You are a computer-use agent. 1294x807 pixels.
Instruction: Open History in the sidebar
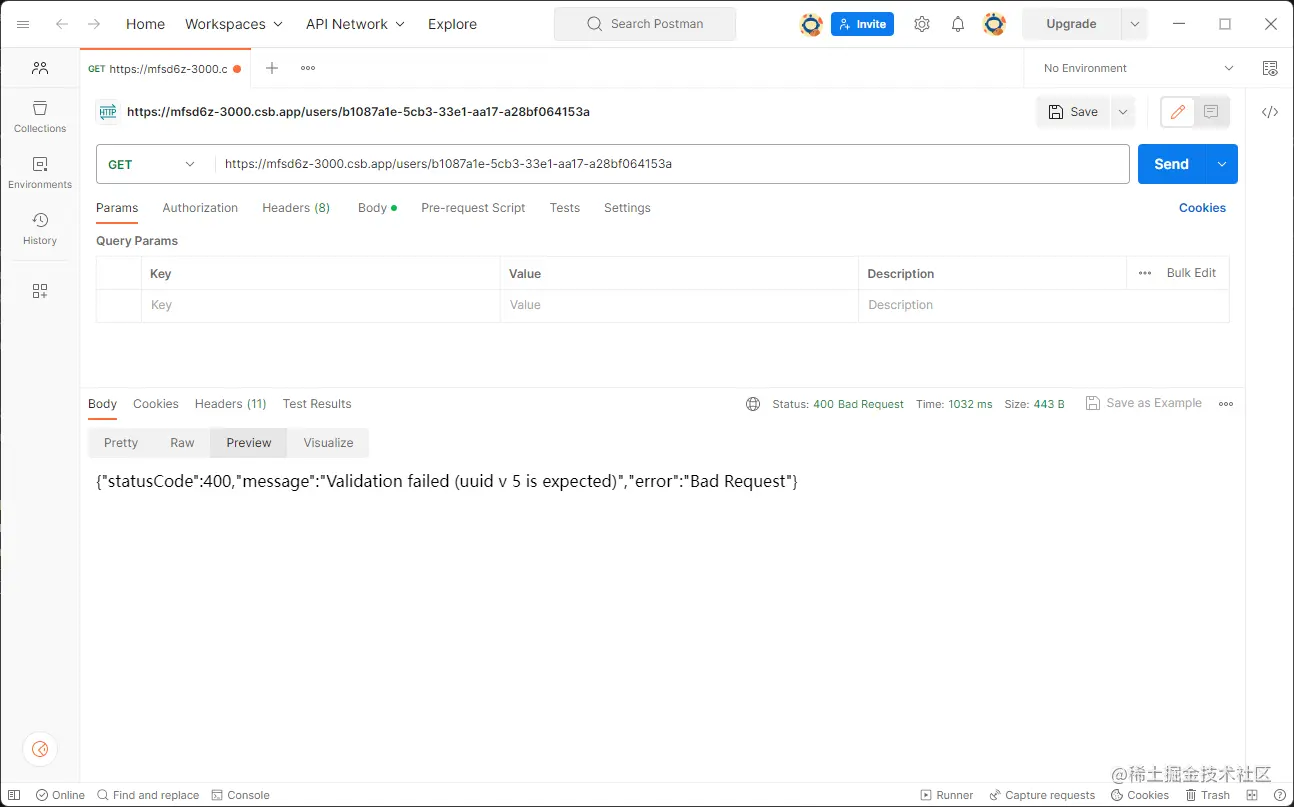[40, 228]
